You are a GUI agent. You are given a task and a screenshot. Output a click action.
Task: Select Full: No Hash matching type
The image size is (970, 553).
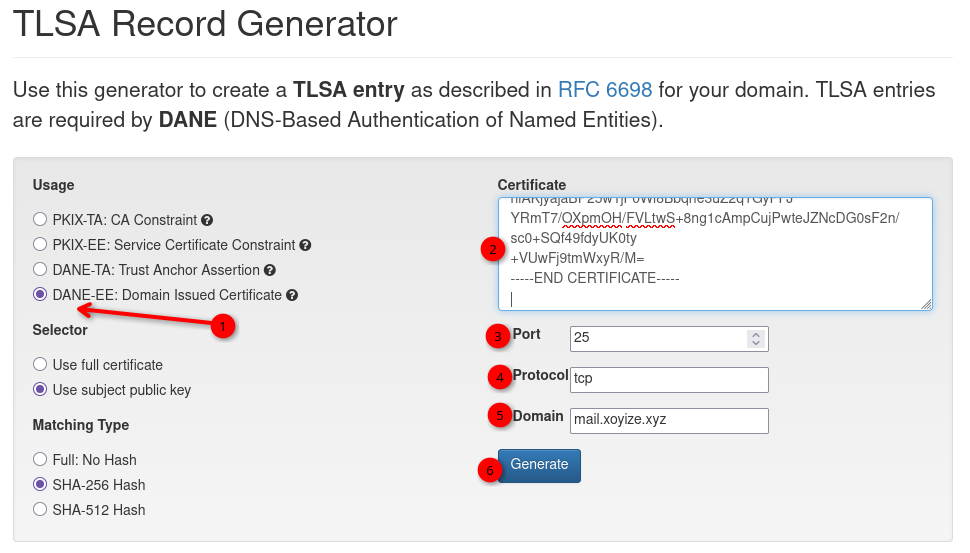point(40,460)
